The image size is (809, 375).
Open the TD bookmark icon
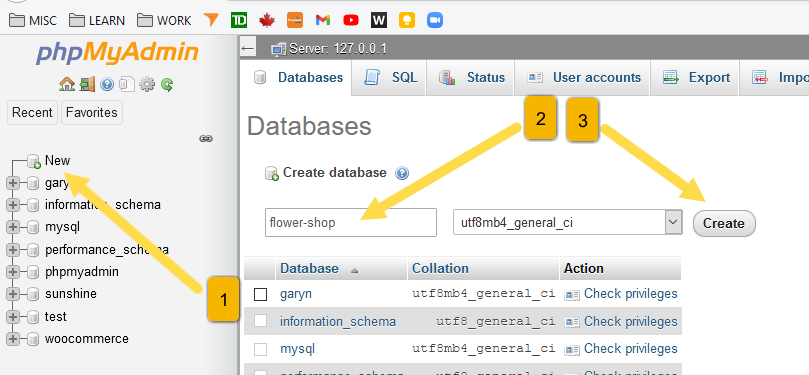tap(239, 20)
